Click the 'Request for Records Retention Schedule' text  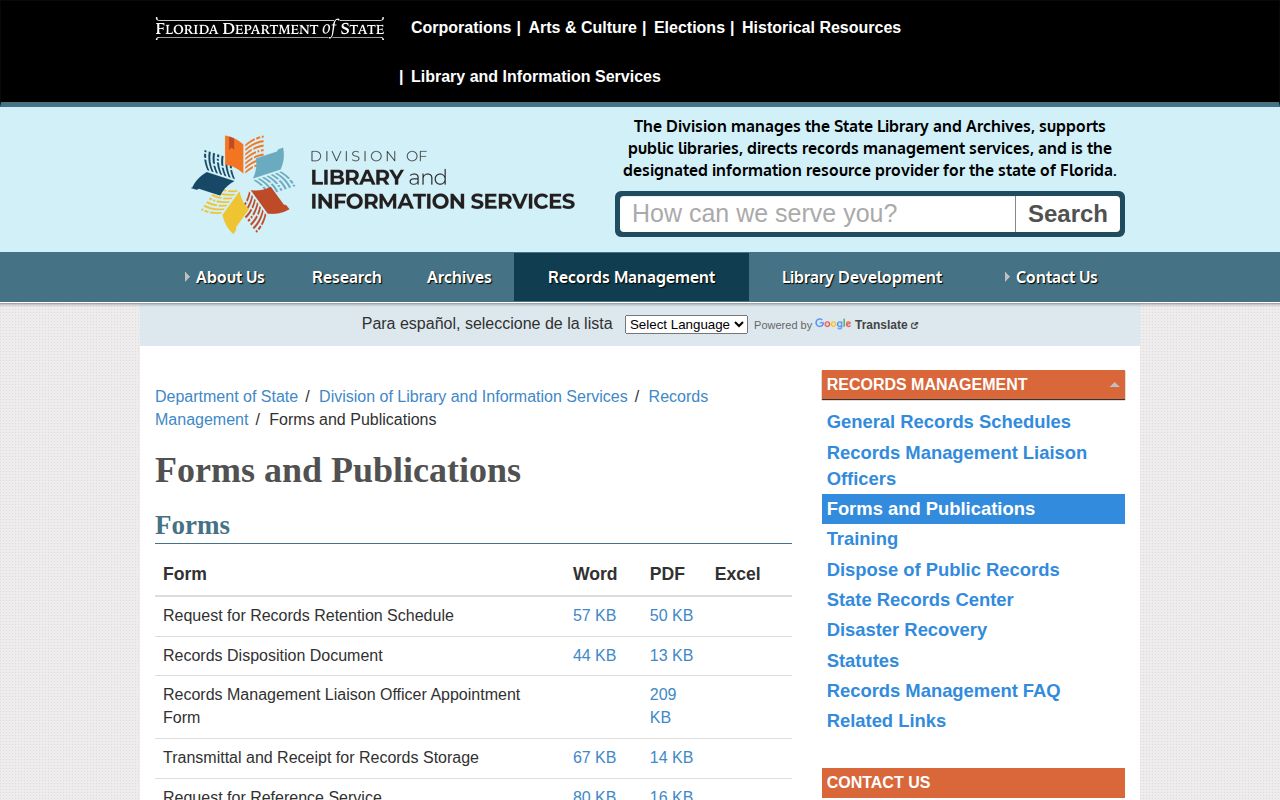tap(308, 616)
